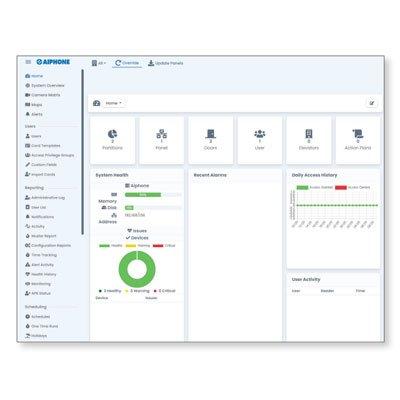Click the Time column header

pyautogui.click(x=360, y=291)
